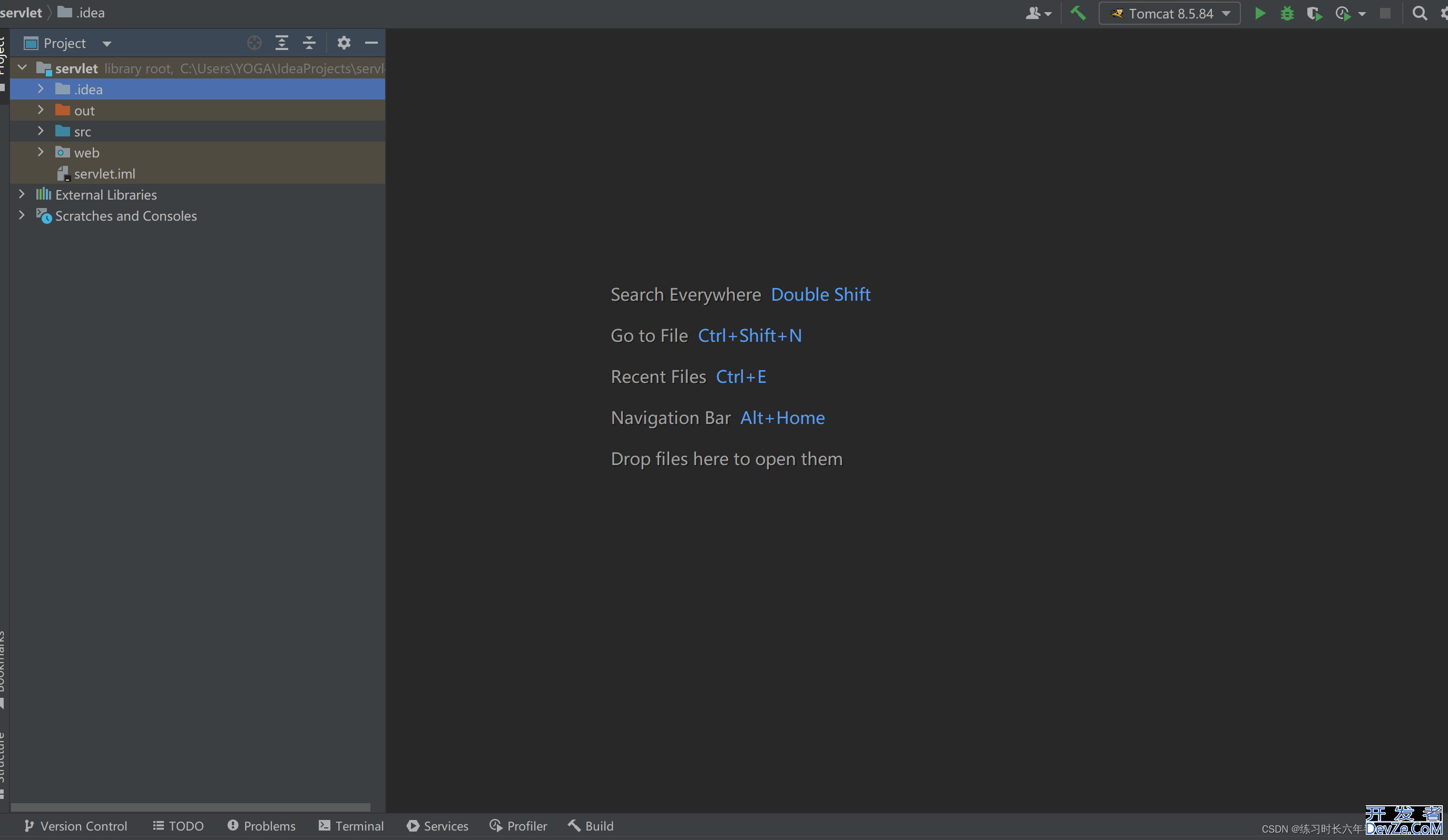This screenshot has height=840, width=1448.
Task: Click the Project title label
Action: click(64, 43)
